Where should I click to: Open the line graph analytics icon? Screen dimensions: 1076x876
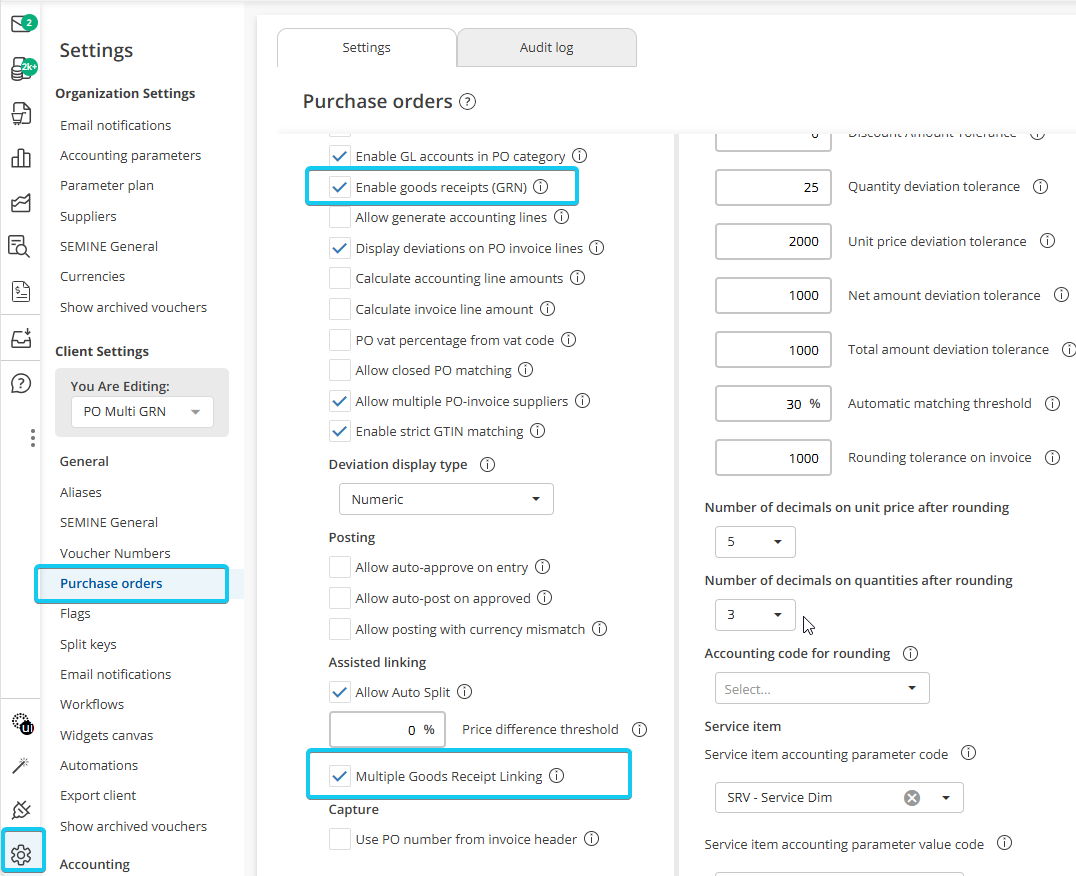[x=21, y=202]
